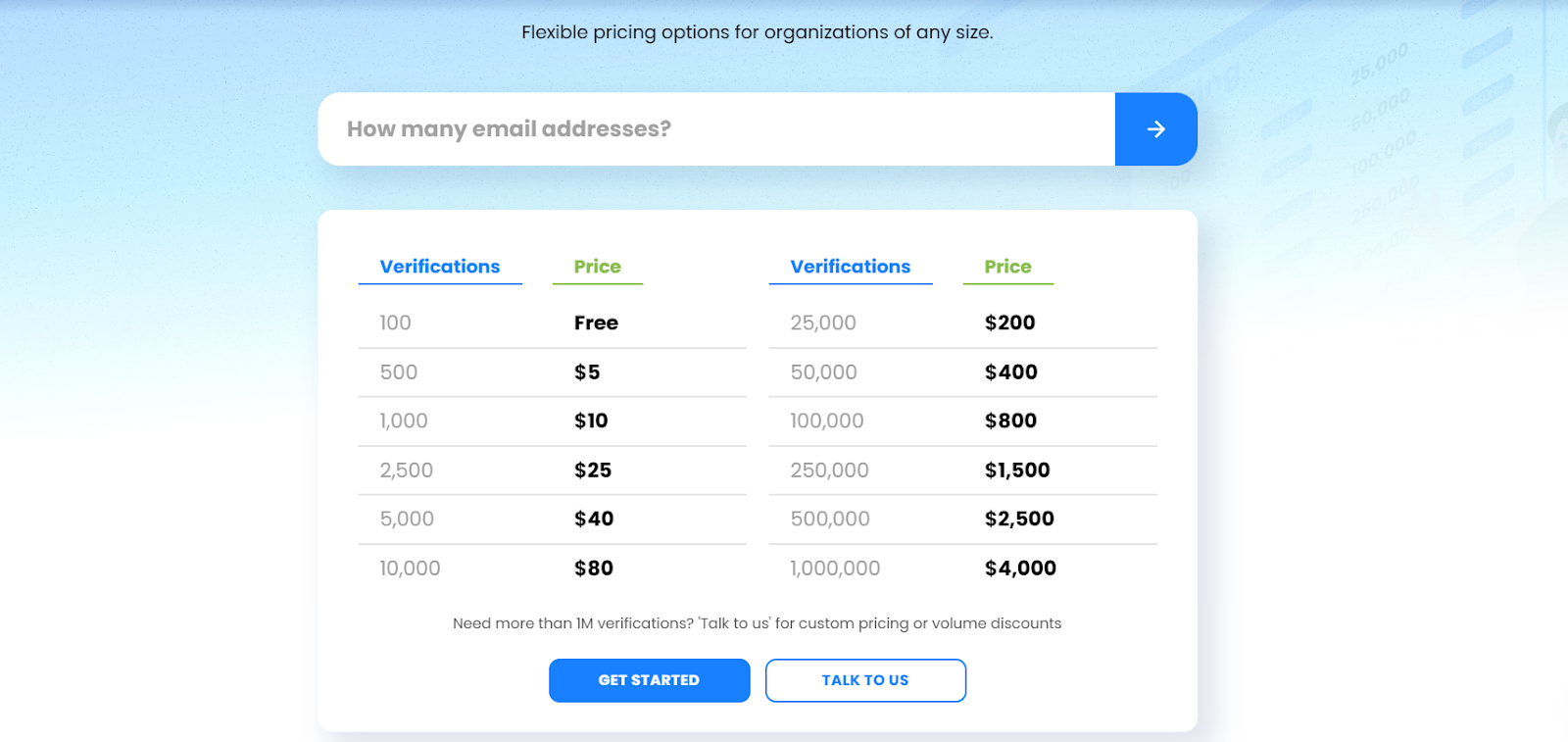Select the 5,000 verifications $40 row
The image size is (1568, 742).
(x=552, y=519)
